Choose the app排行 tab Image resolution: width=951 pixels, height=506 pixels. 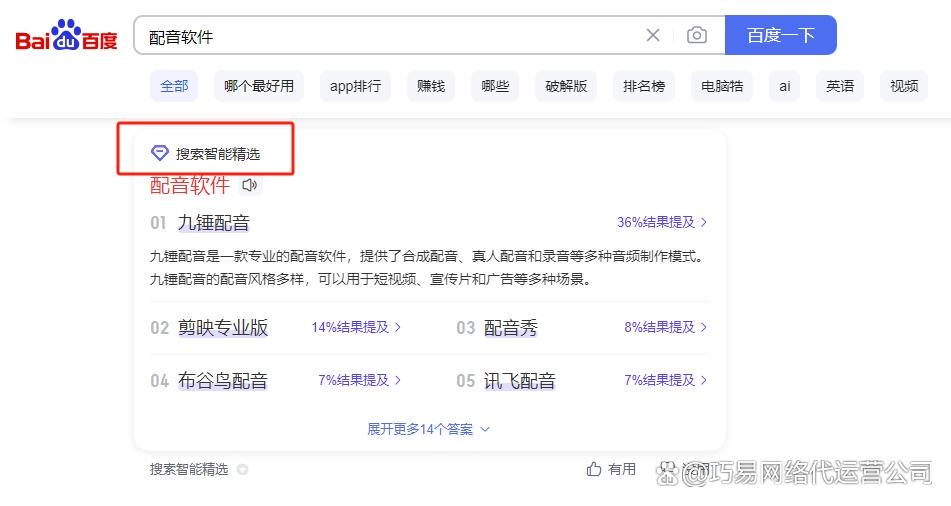[356, 86]
